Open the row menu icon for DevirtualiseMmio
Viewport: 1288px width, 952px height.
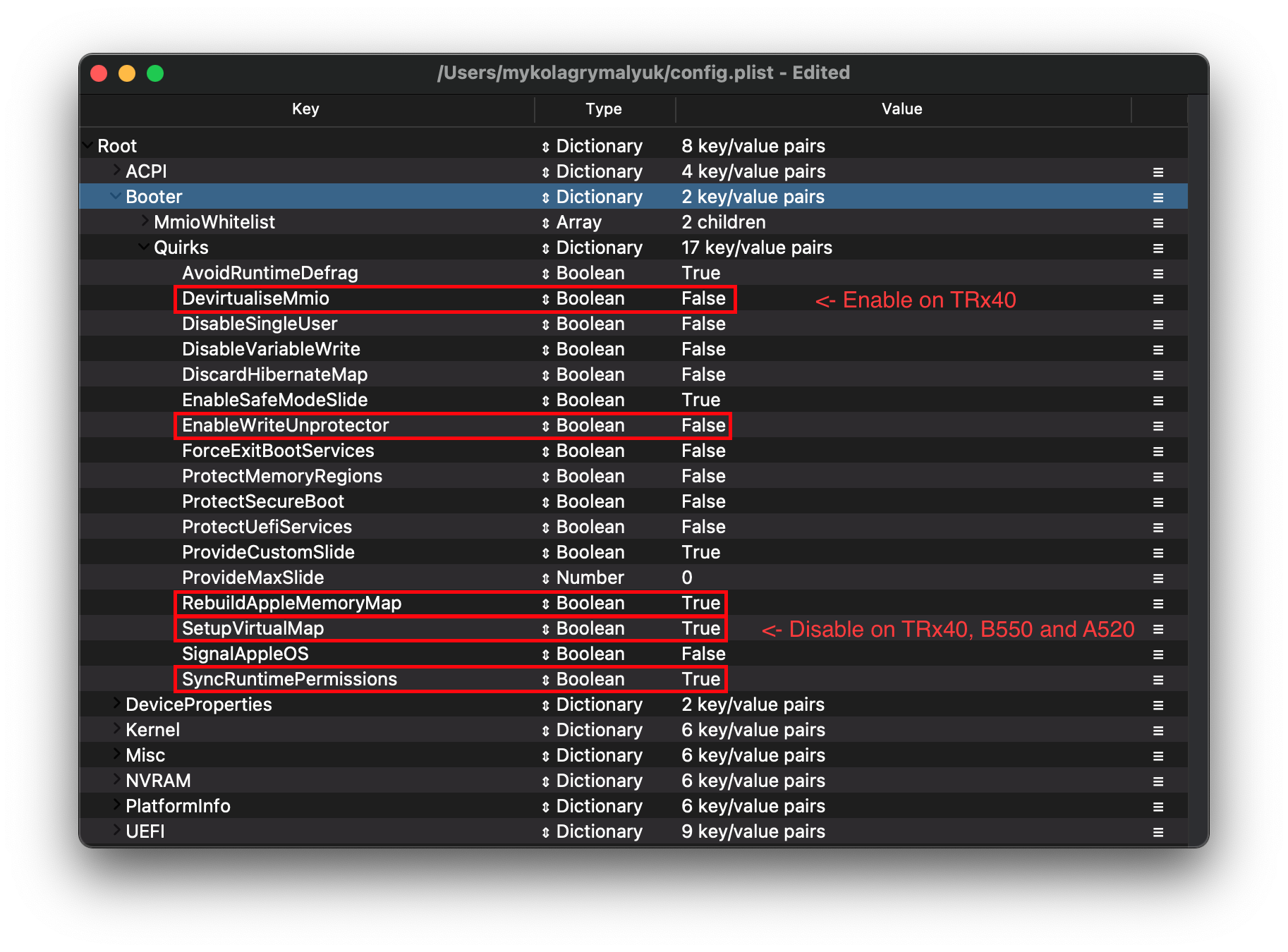1158,299
